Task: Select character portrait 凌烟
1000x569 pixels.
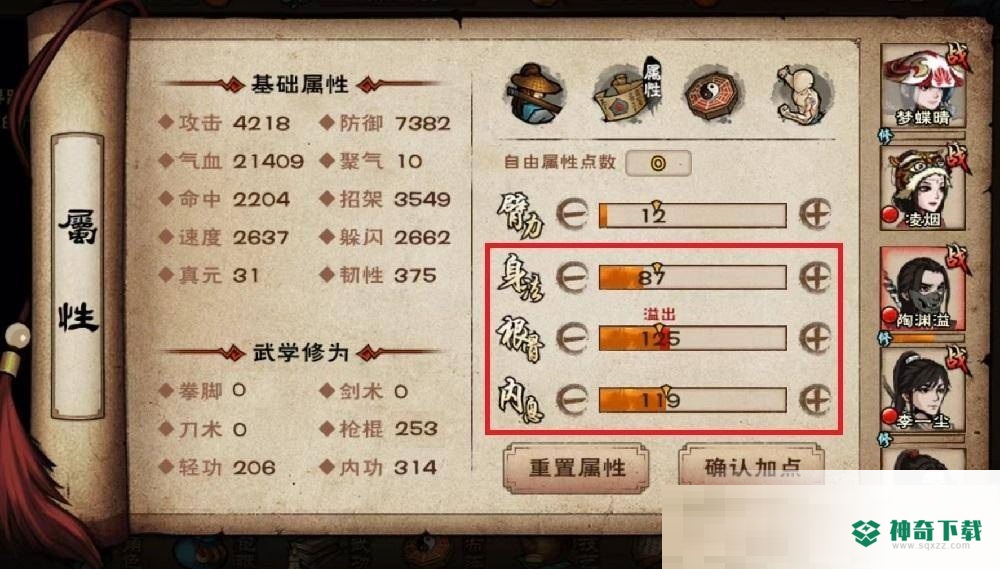Action: click(923, 188)
